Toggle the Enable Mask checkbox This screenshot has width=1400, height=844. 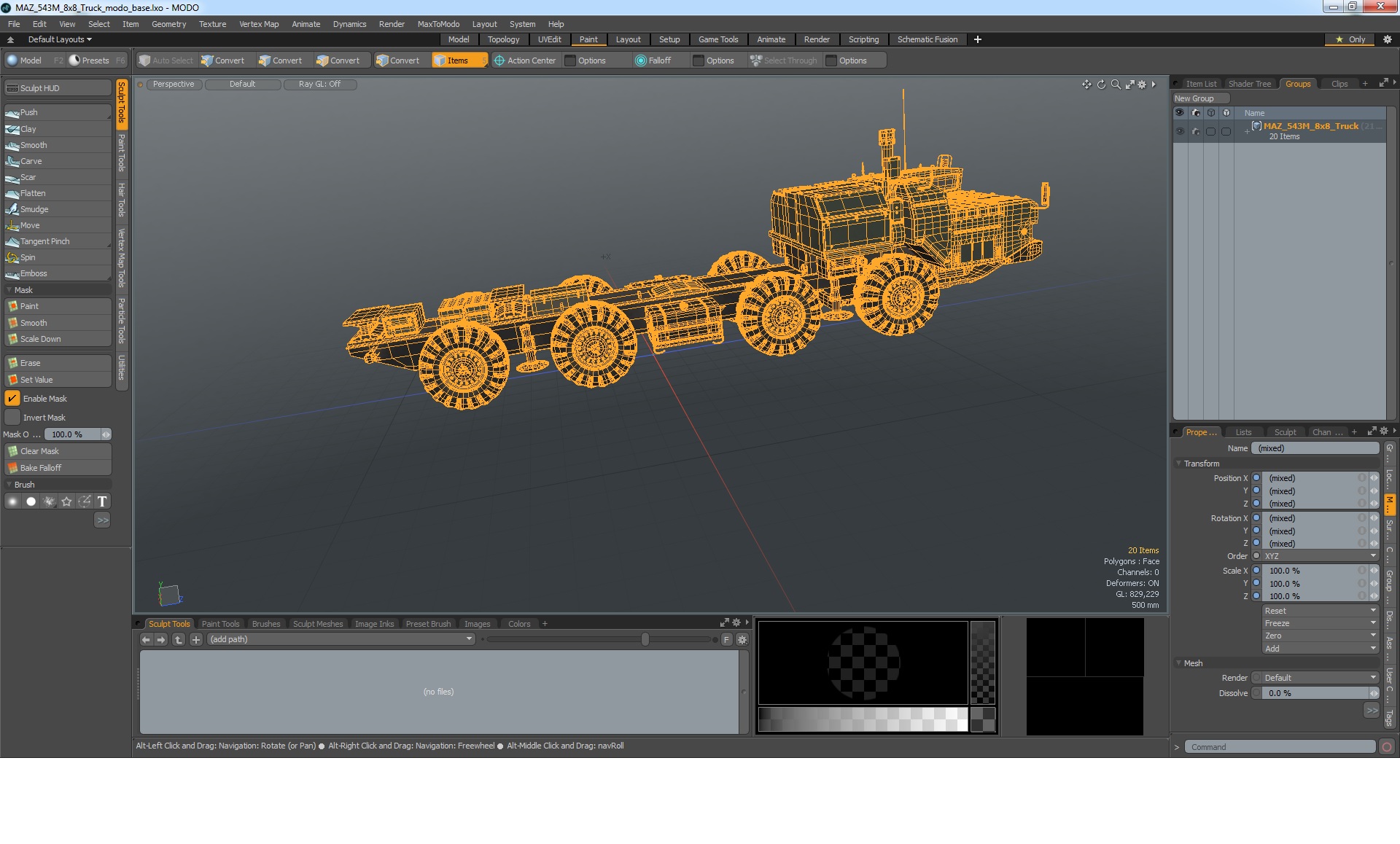click(x=12, y=399)
